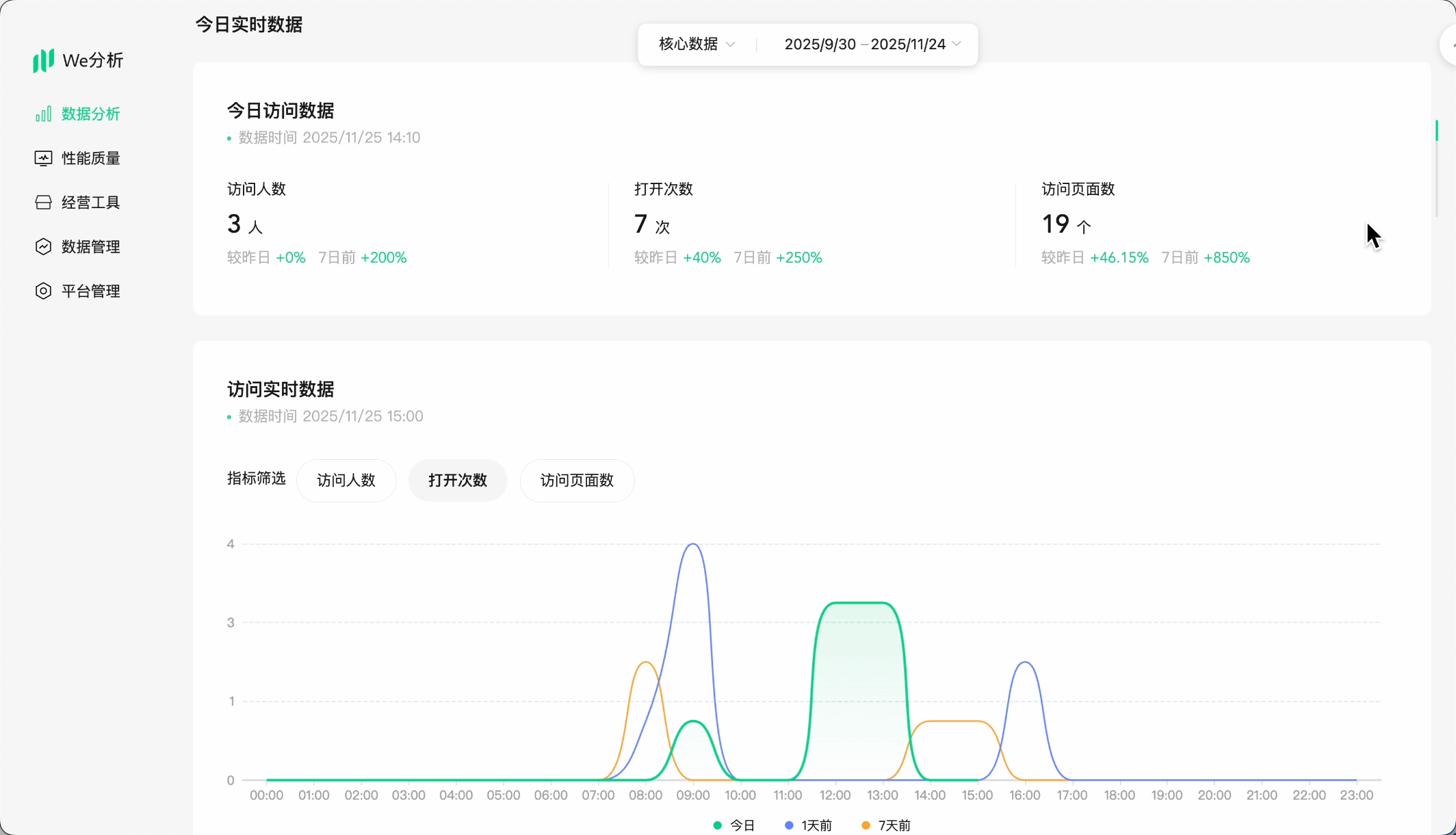The height and width of the screenshot is (835, 1456).
Task: Select the 访问页面数 metric filter
Action: 577,480
